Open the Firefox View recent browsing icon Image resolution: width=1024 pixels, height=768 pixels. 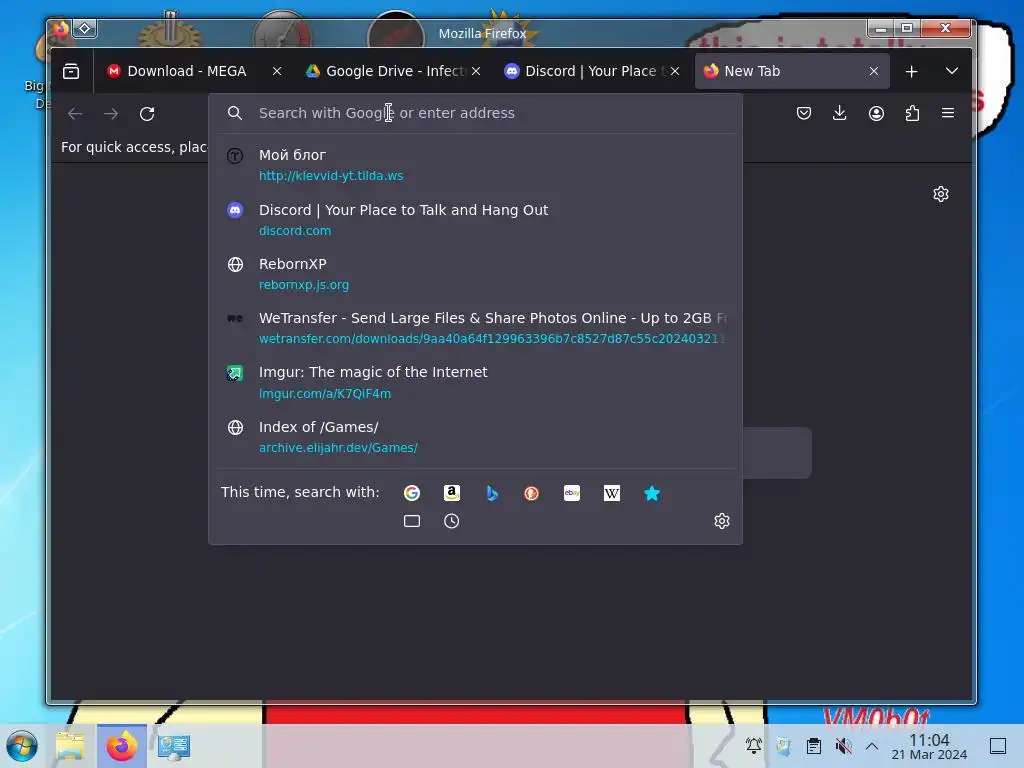point(71,71)
